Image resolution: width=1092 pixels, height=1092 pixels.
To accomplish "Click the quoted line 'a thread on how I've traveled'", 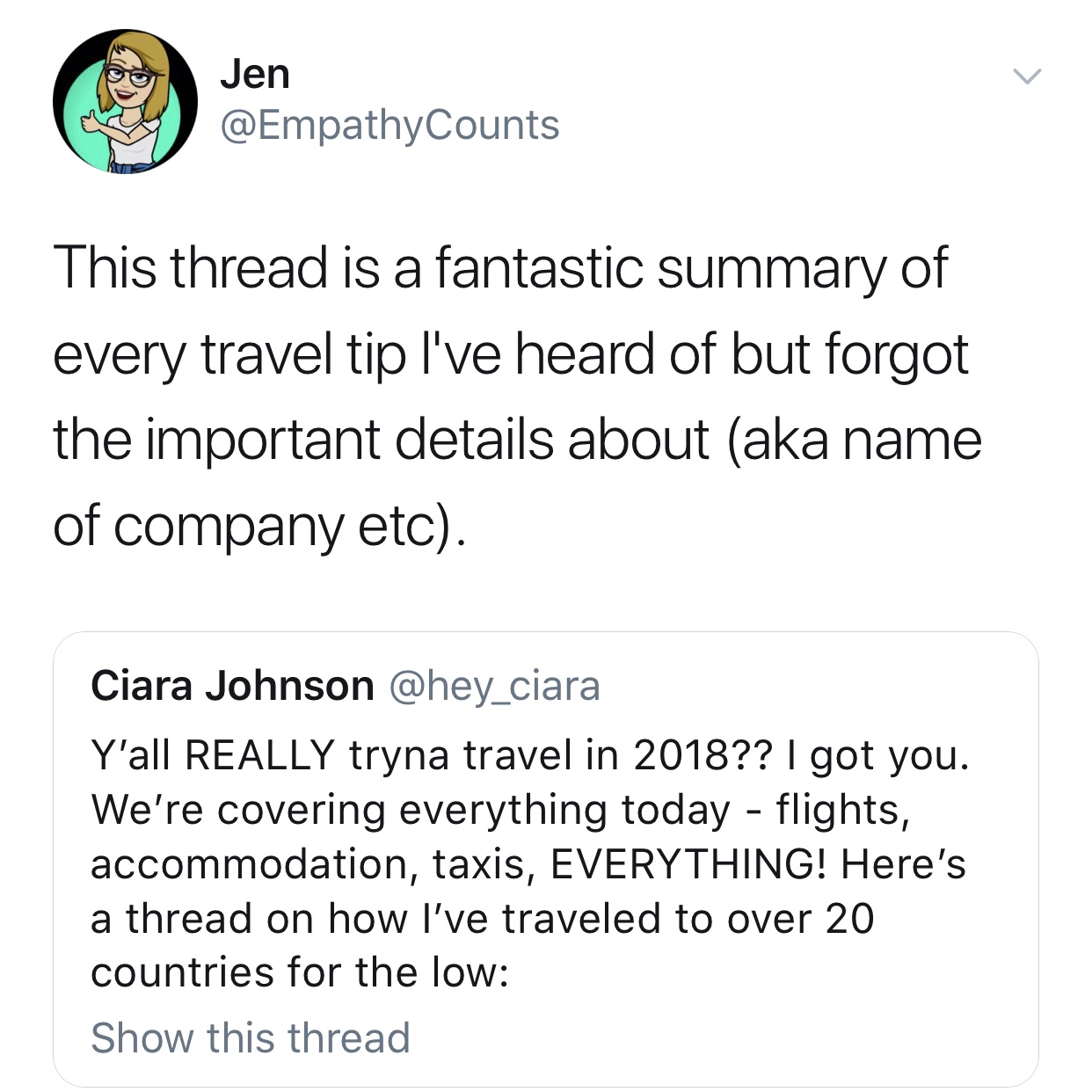I will 483,919.
